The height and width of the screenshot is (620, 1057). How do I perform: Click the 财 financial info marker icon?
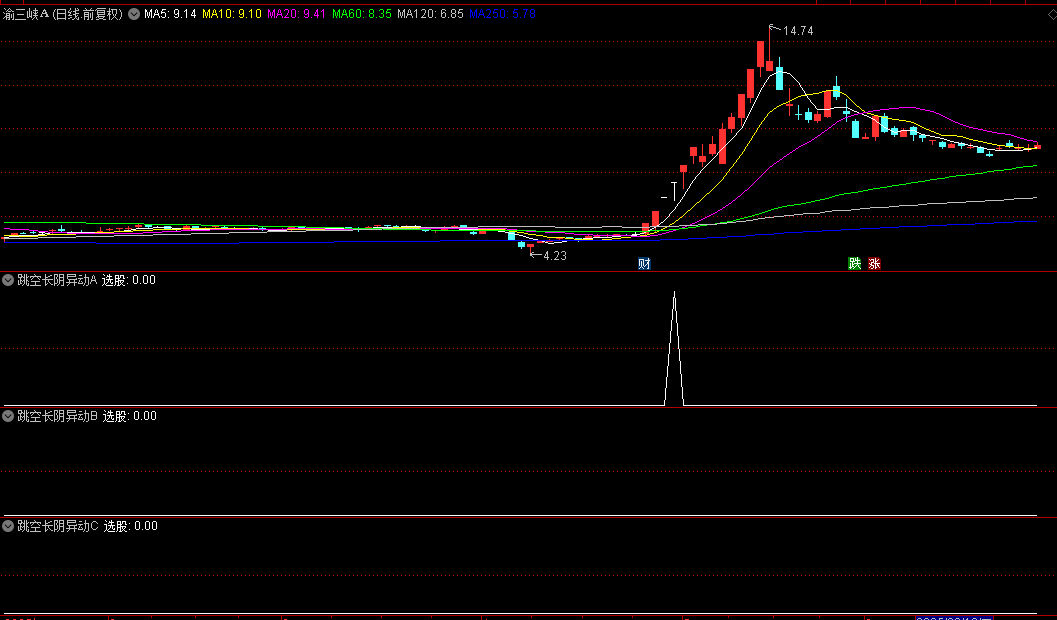pyautogui.click(x=644, y=264)
